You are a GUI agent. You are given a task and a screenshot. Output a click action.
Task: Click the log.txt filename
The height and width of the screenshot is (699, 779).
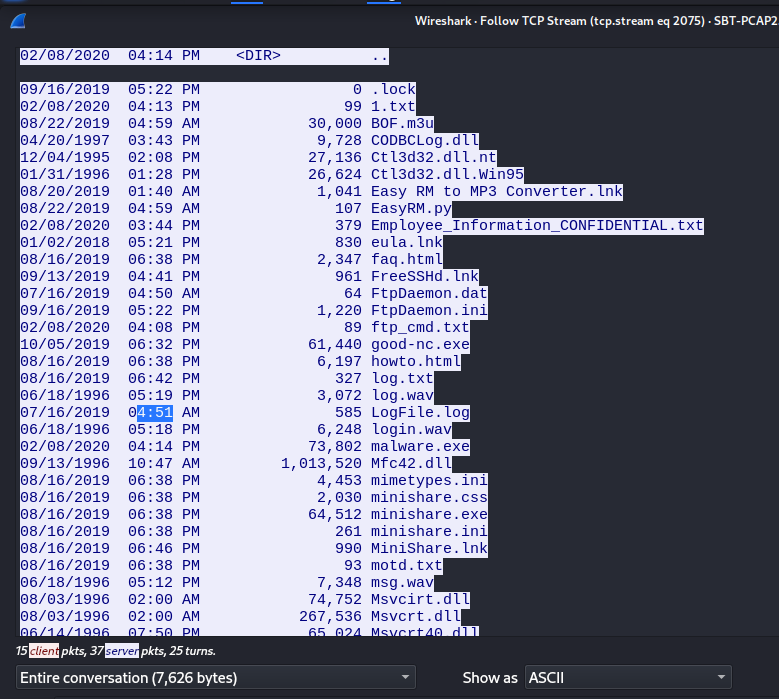click(402, 379)
